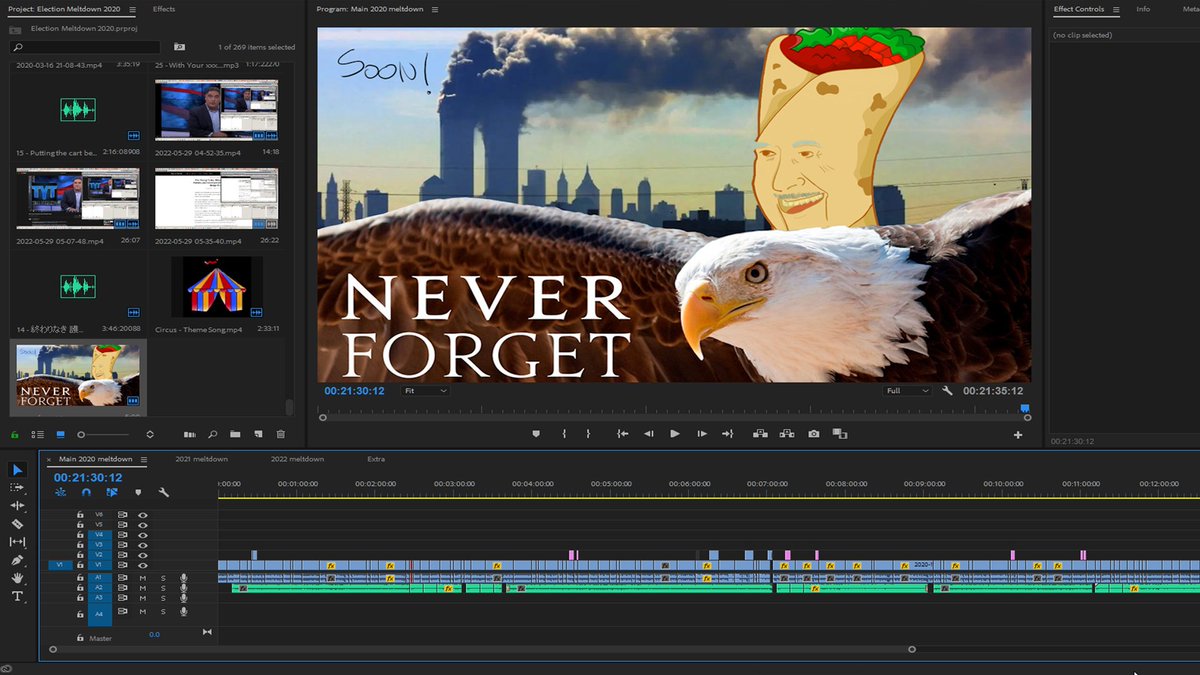Add marker in program monitor
This screenshot has height=675, width=1200.
click(x=536, y=434)
